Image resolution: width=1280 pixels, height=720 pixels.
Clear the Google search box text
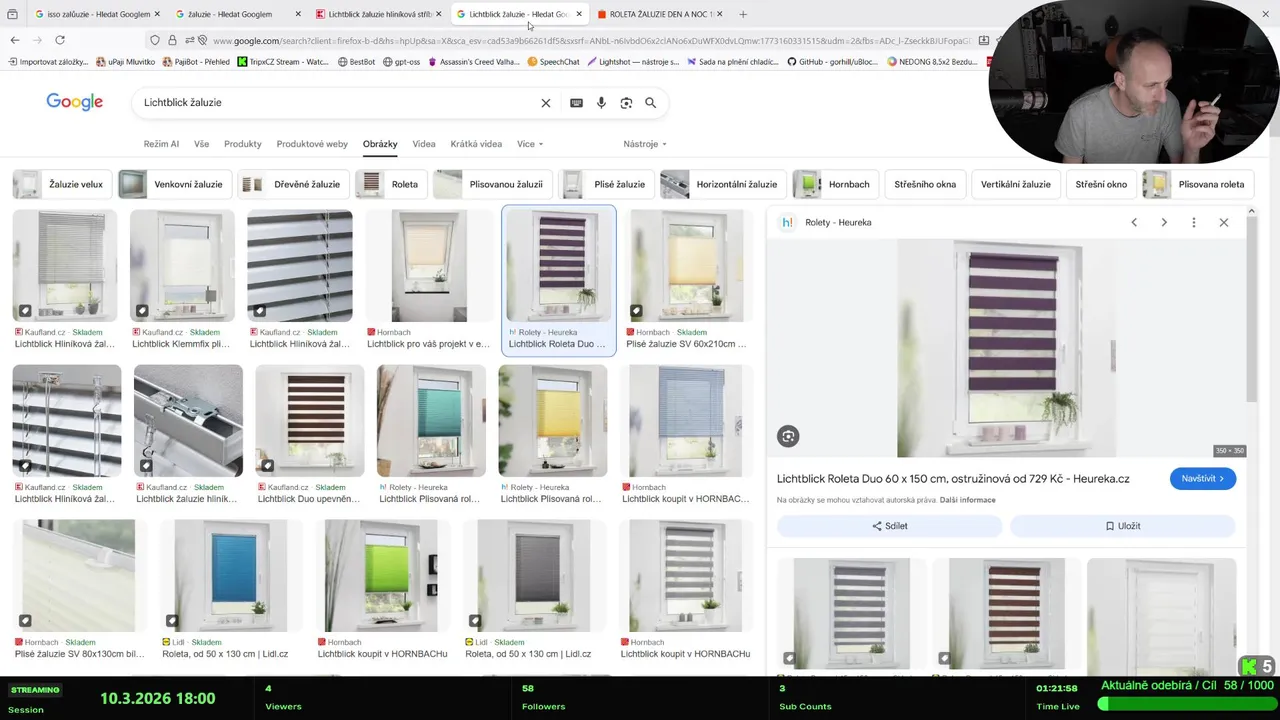point(546,103)
